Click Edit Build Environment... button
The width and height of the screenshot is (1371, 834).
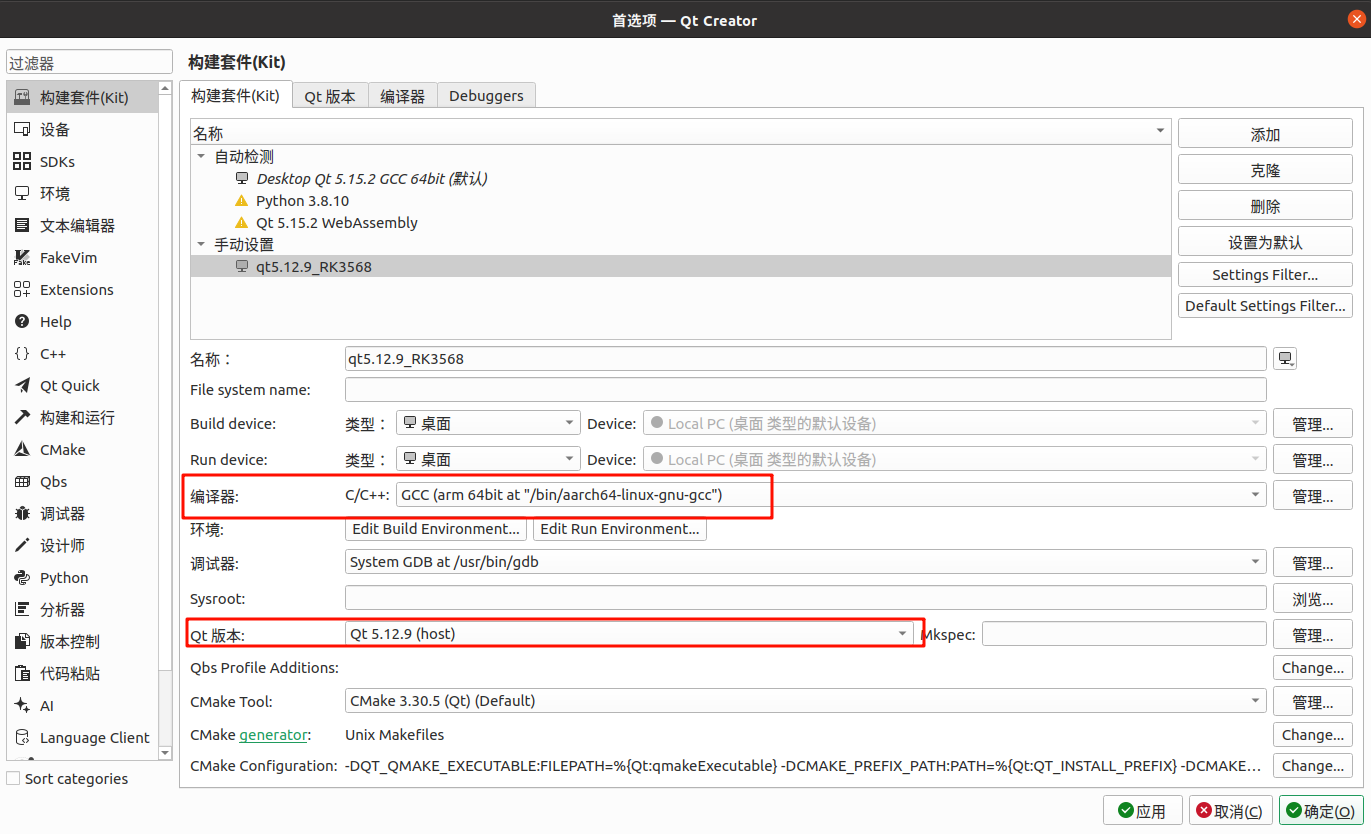(x=436, y=529)
